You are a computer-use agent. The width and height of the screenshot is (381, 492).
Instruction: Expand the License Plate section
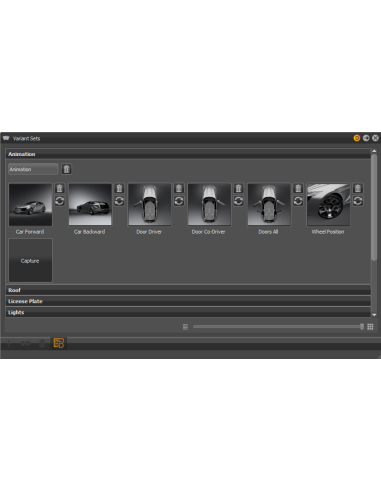(188, 301)
